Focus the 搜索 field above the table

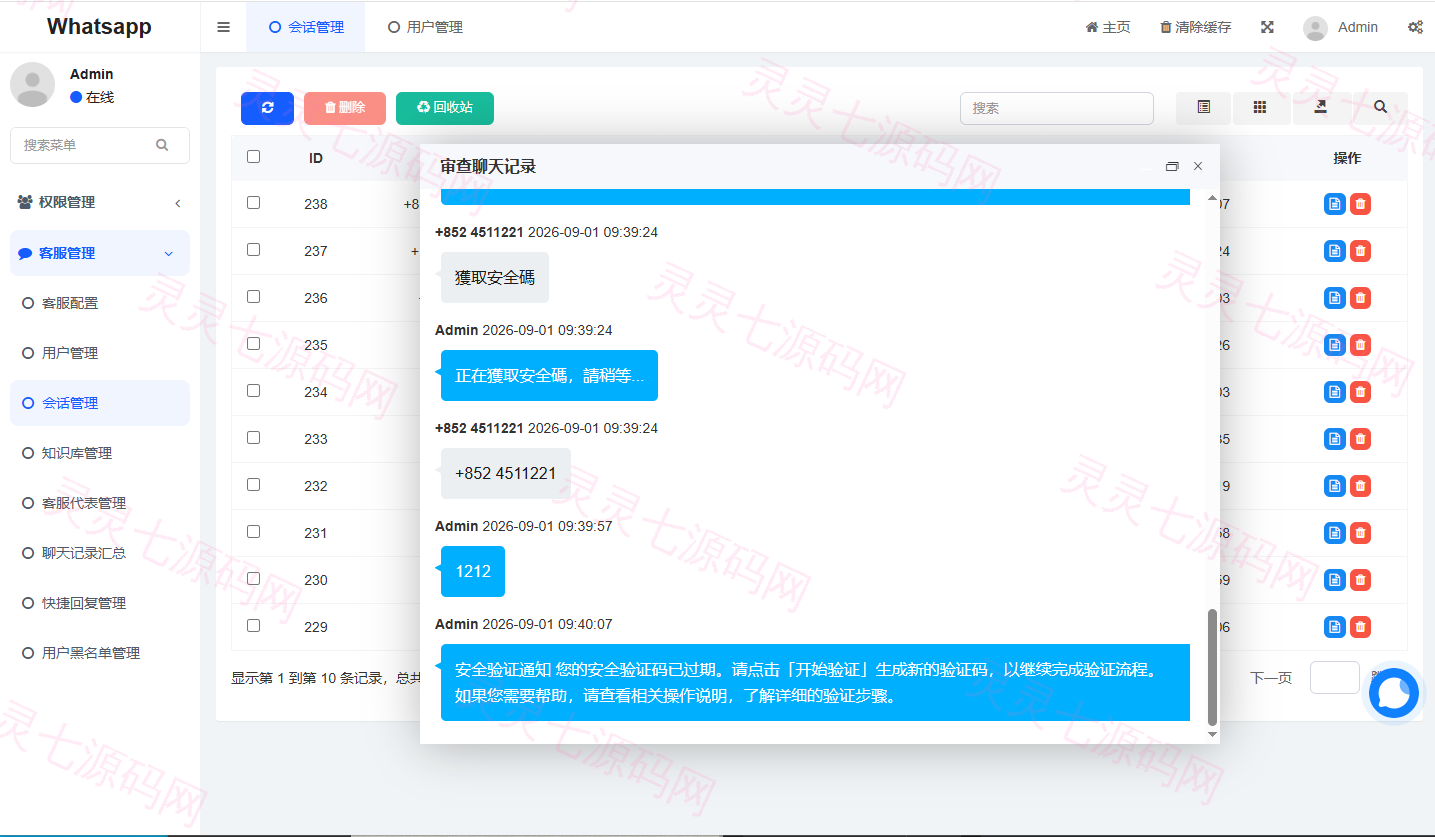(x=1057, y=108)
